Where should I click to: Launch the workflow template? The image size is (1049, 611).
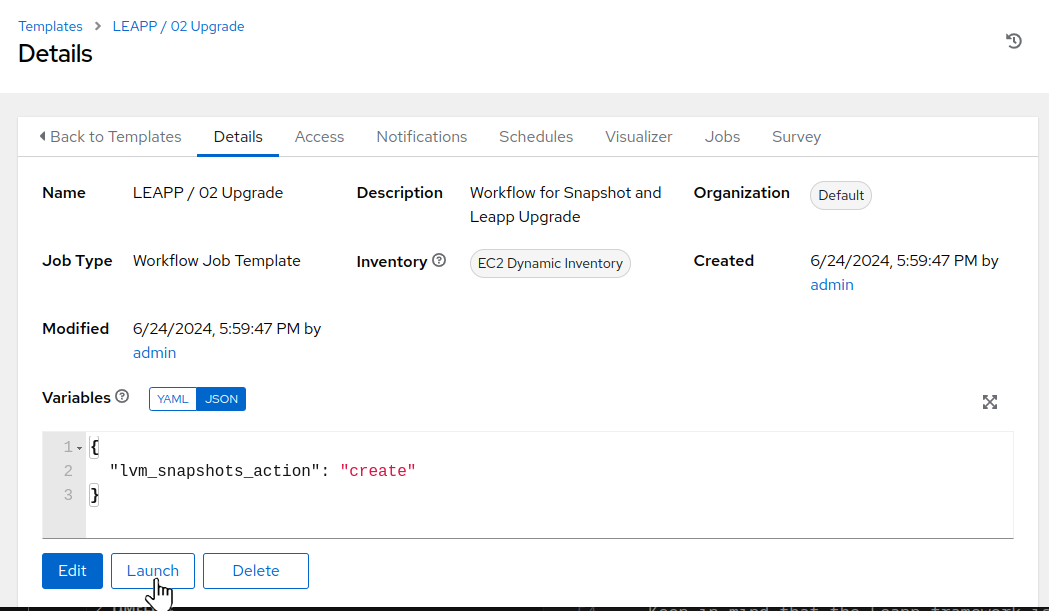pos(153,571)
